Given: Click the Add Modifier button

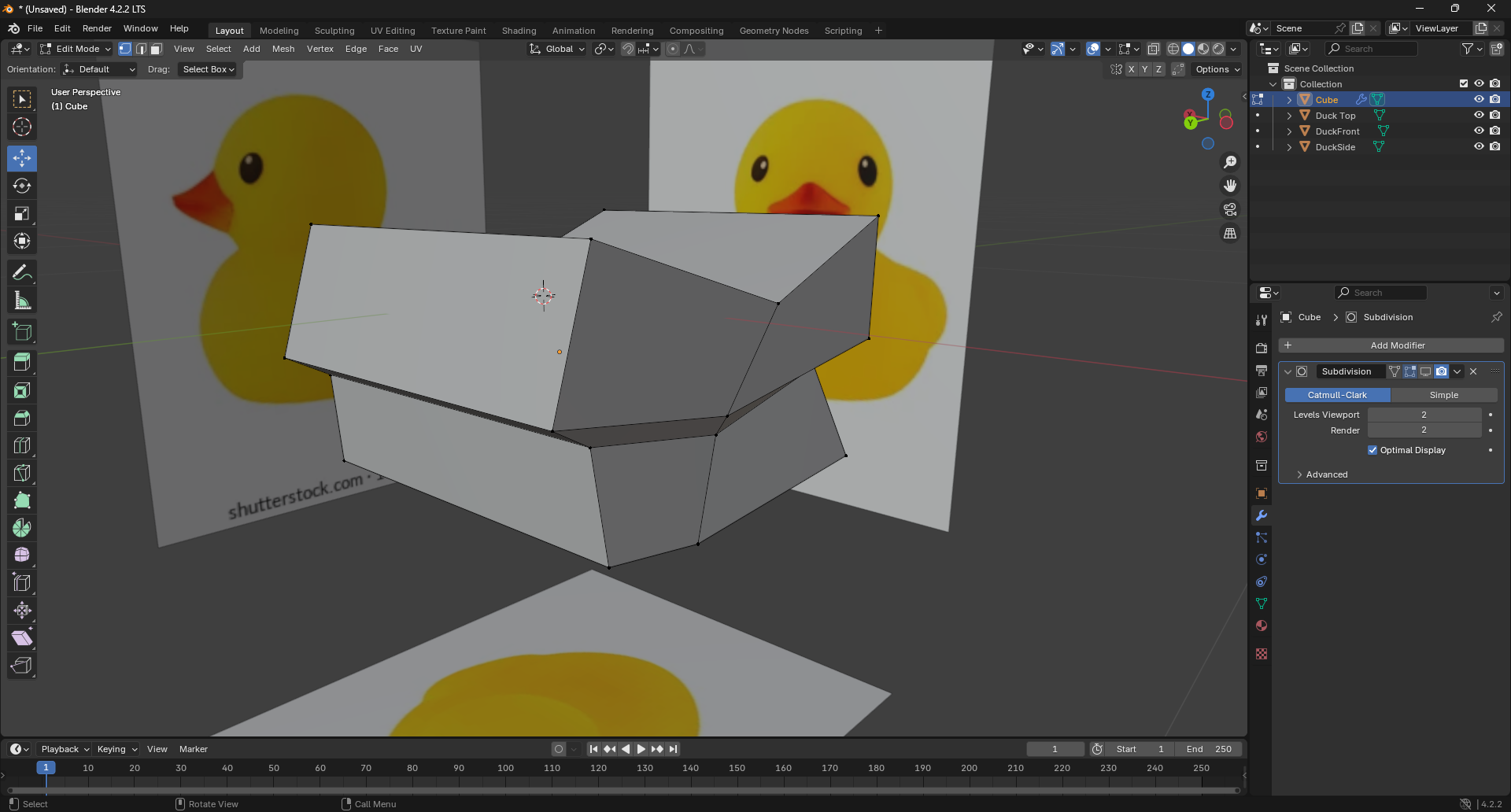Looking at the screenshot, I should (1391, 345).
